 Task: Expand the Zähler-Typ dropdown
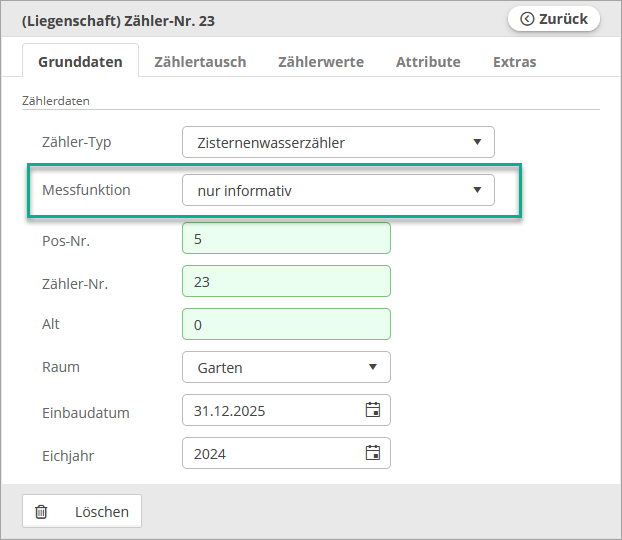tap(338, 142)
